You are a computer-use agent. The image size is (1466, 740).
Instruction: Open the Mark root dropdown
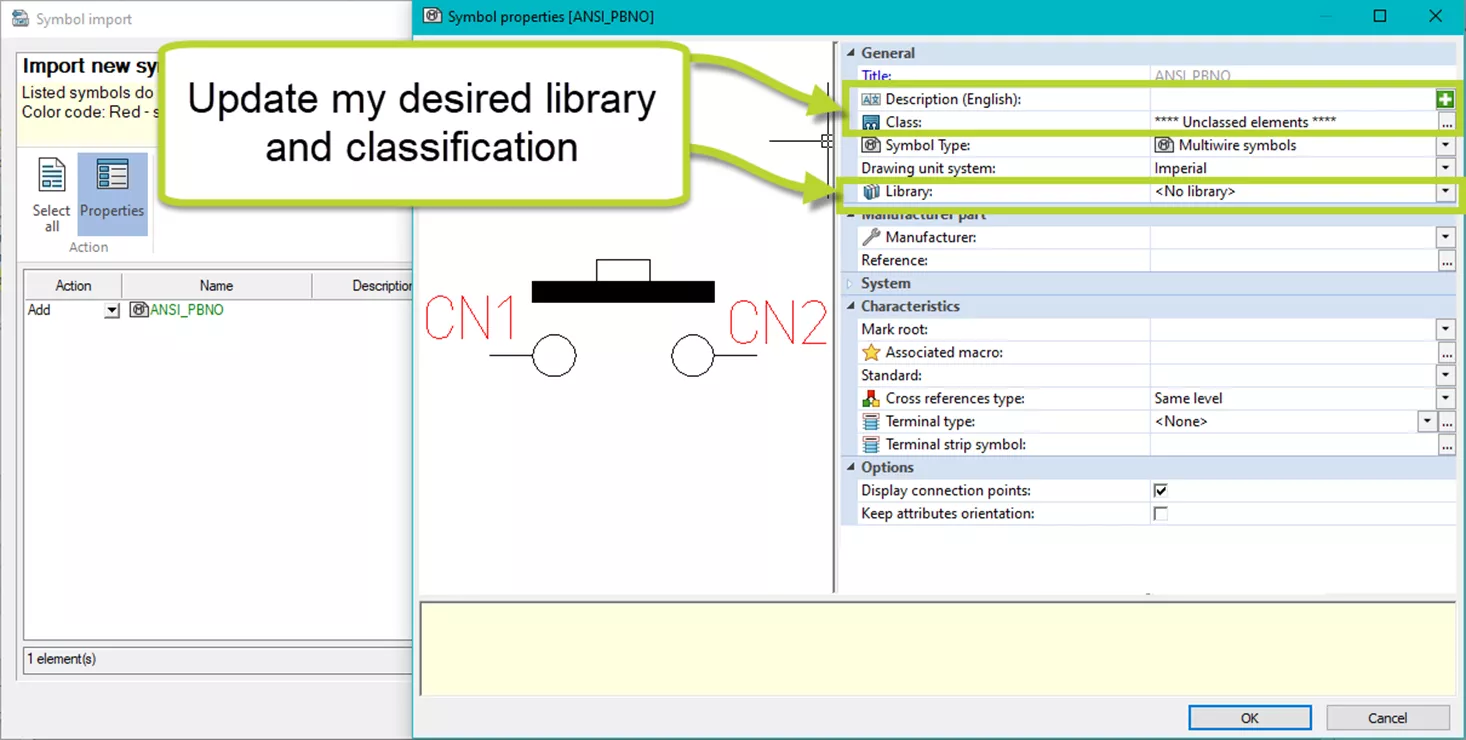pyautogui.click(x=1446, y=329)
